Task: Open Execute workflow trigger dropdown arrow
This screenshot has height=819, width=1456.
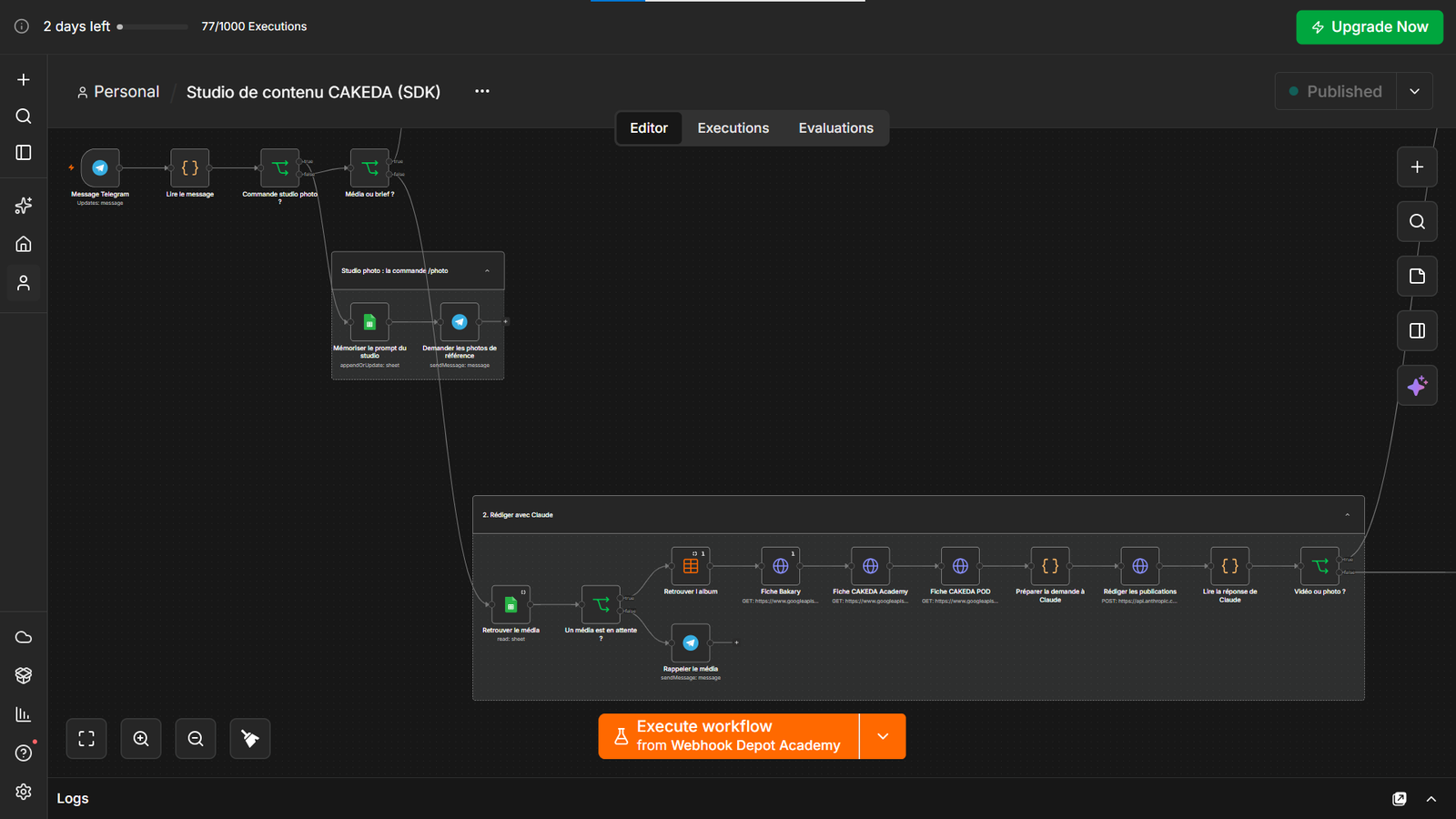Action: click(883, 736)
